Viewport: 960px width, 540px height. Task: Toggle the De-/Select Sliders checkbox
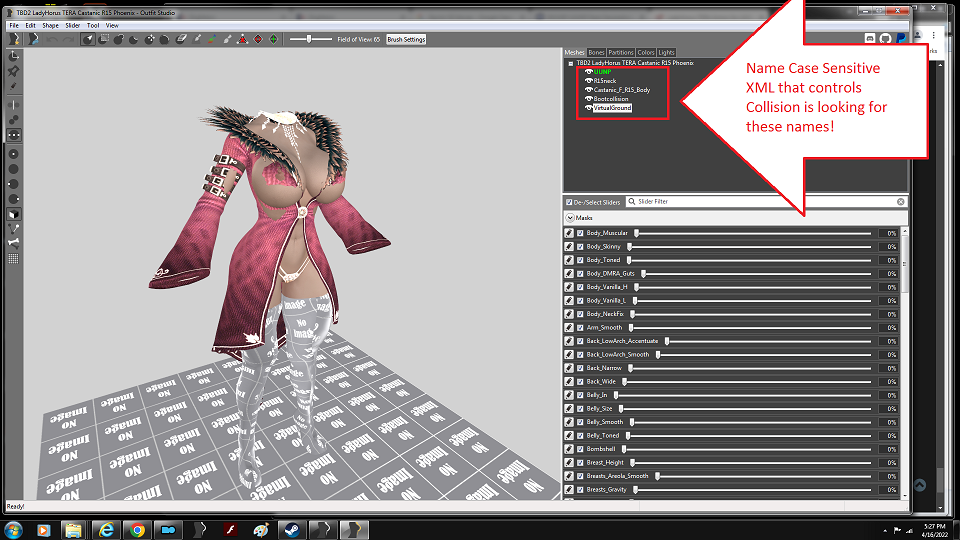pos(569,202)
